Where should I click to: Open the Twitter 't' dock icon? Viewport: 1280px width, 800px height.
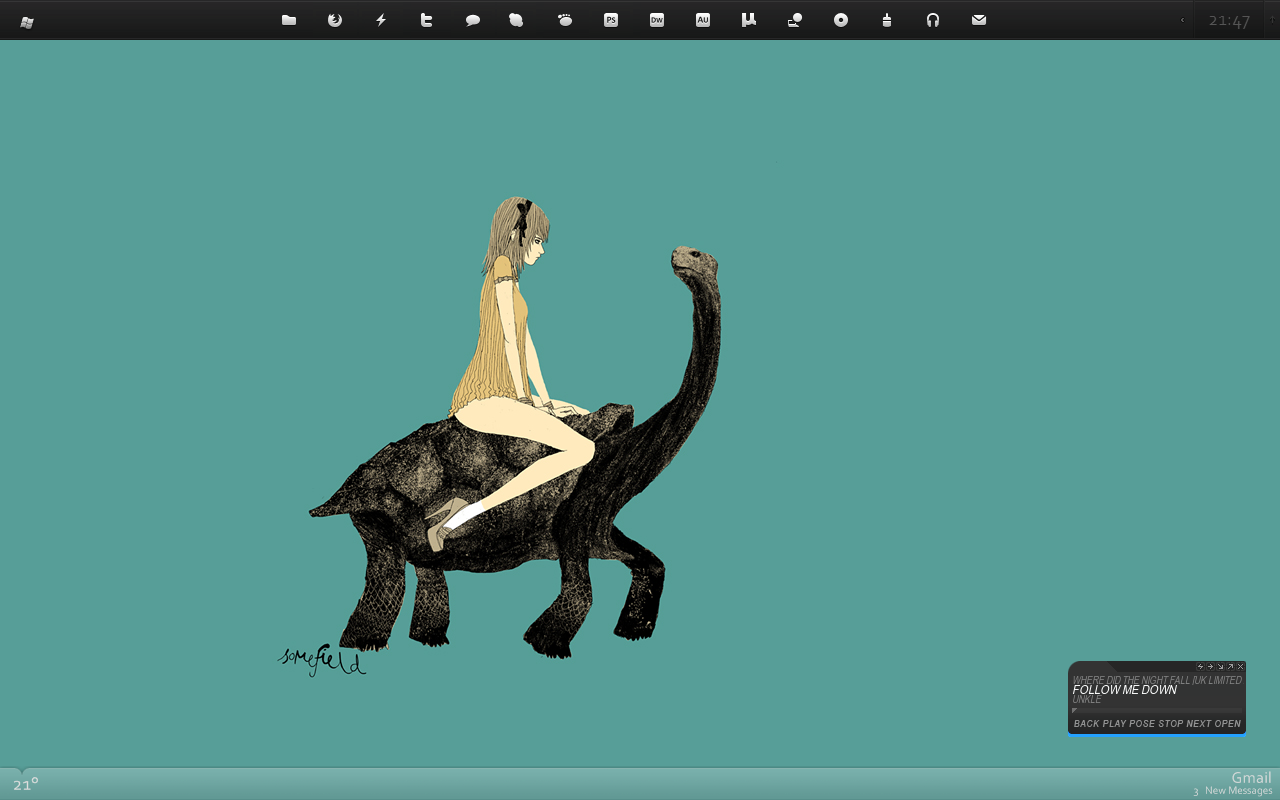[427, 20]
